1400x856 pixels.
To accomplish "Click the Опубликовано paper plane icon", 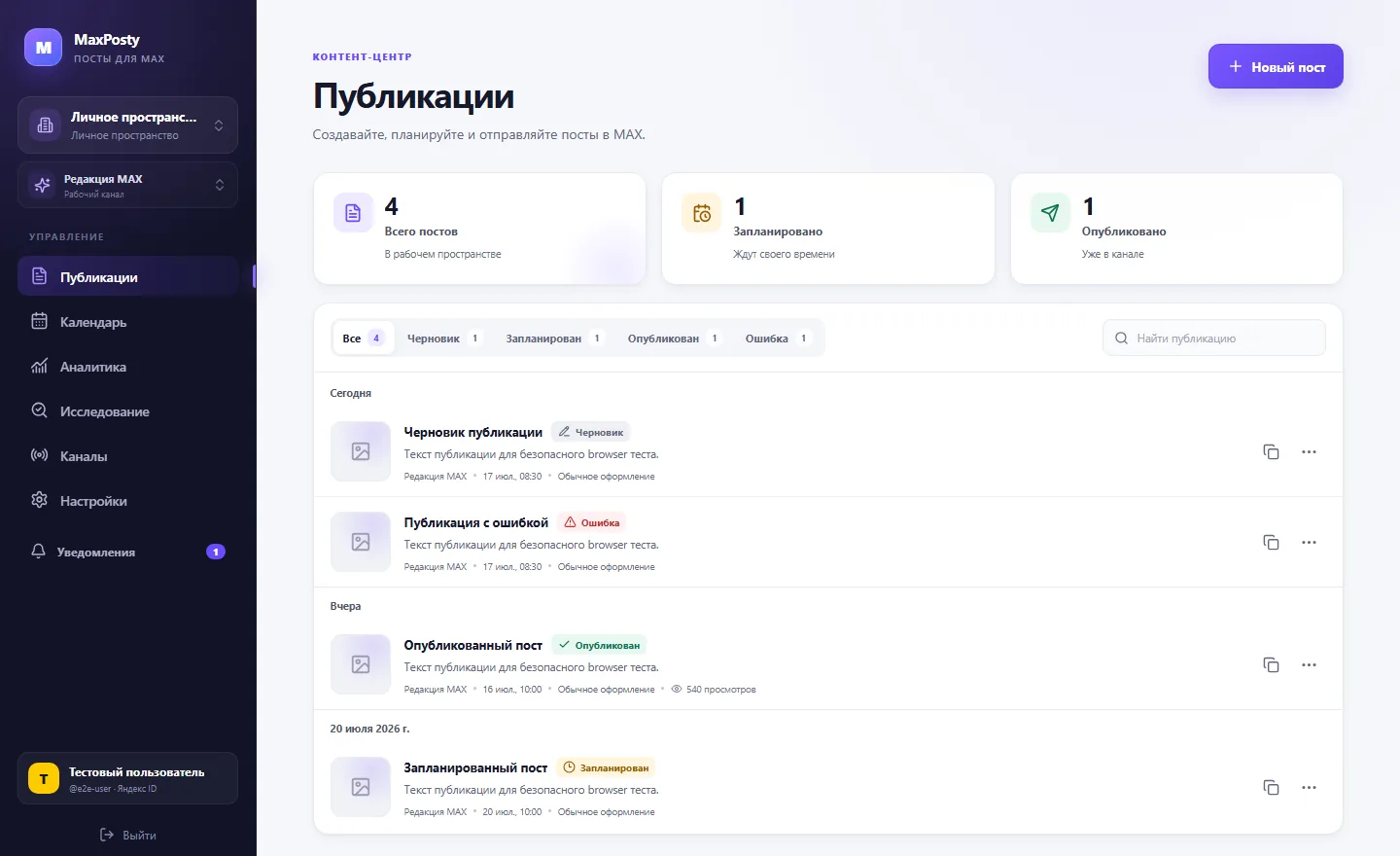I will [x=1050, y=213].
